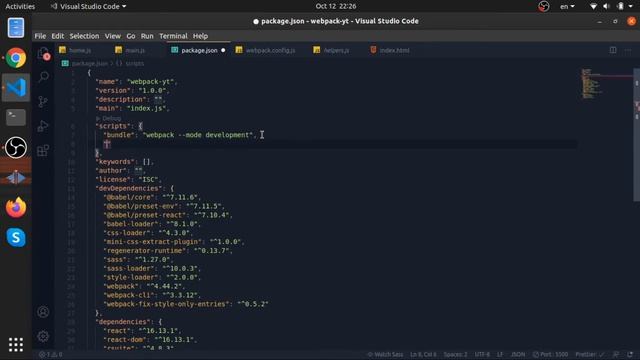Open the File menu
This screenshot has width=640, height=360.
point(40,36)
